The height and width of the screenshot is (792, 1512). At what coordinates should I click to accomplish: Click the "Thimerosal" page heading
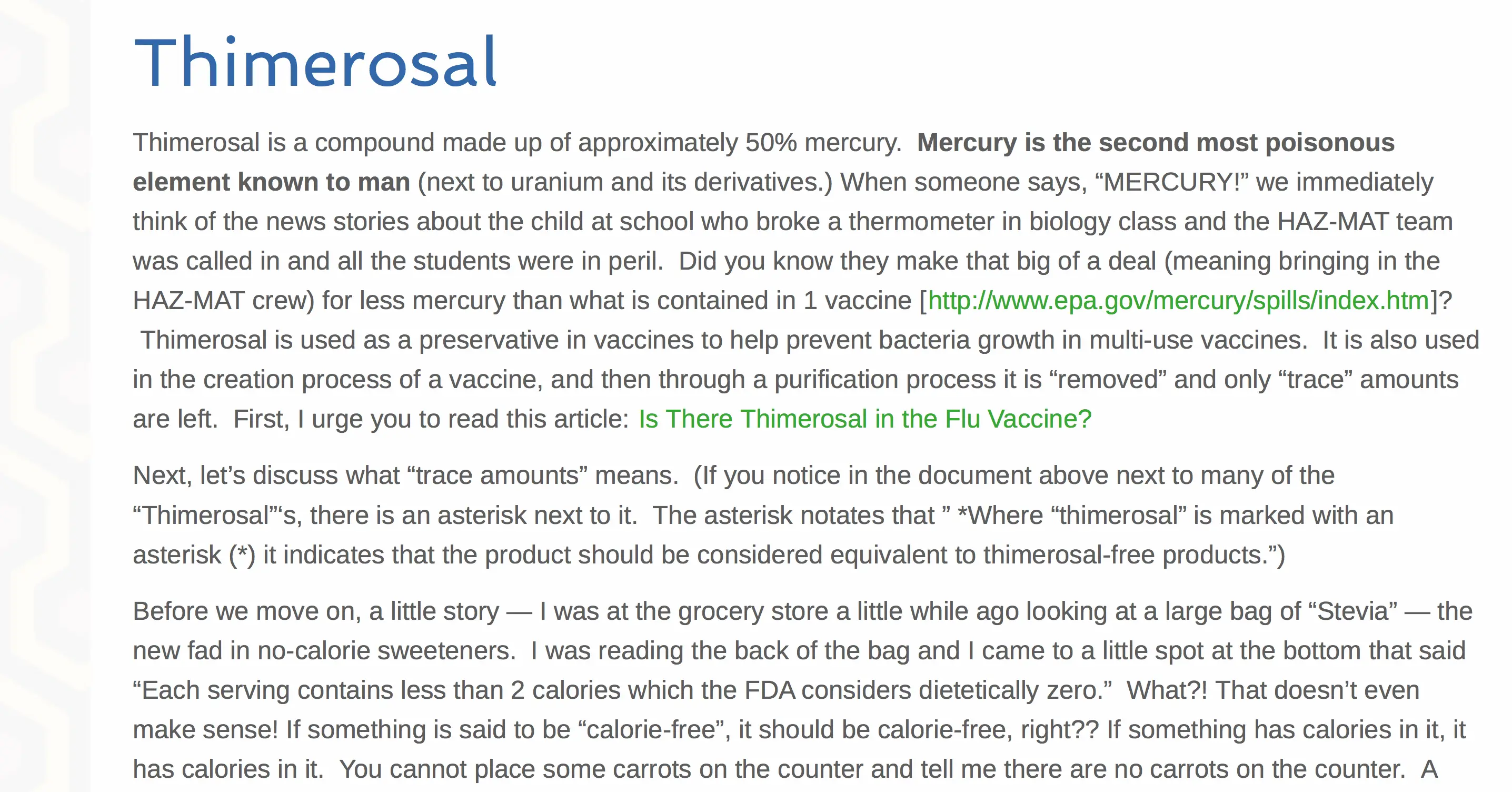coord(316,62)
